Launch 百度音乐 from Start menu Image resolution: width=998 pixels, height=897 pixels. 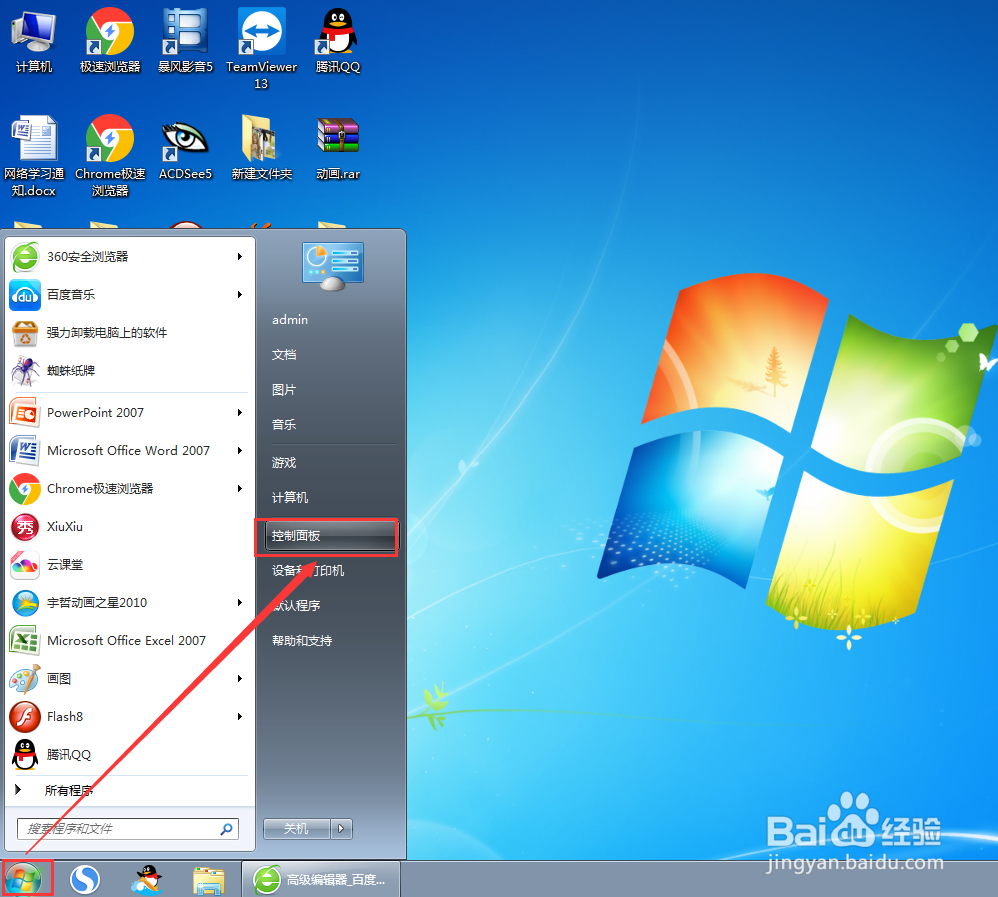[x=127, y=295]
